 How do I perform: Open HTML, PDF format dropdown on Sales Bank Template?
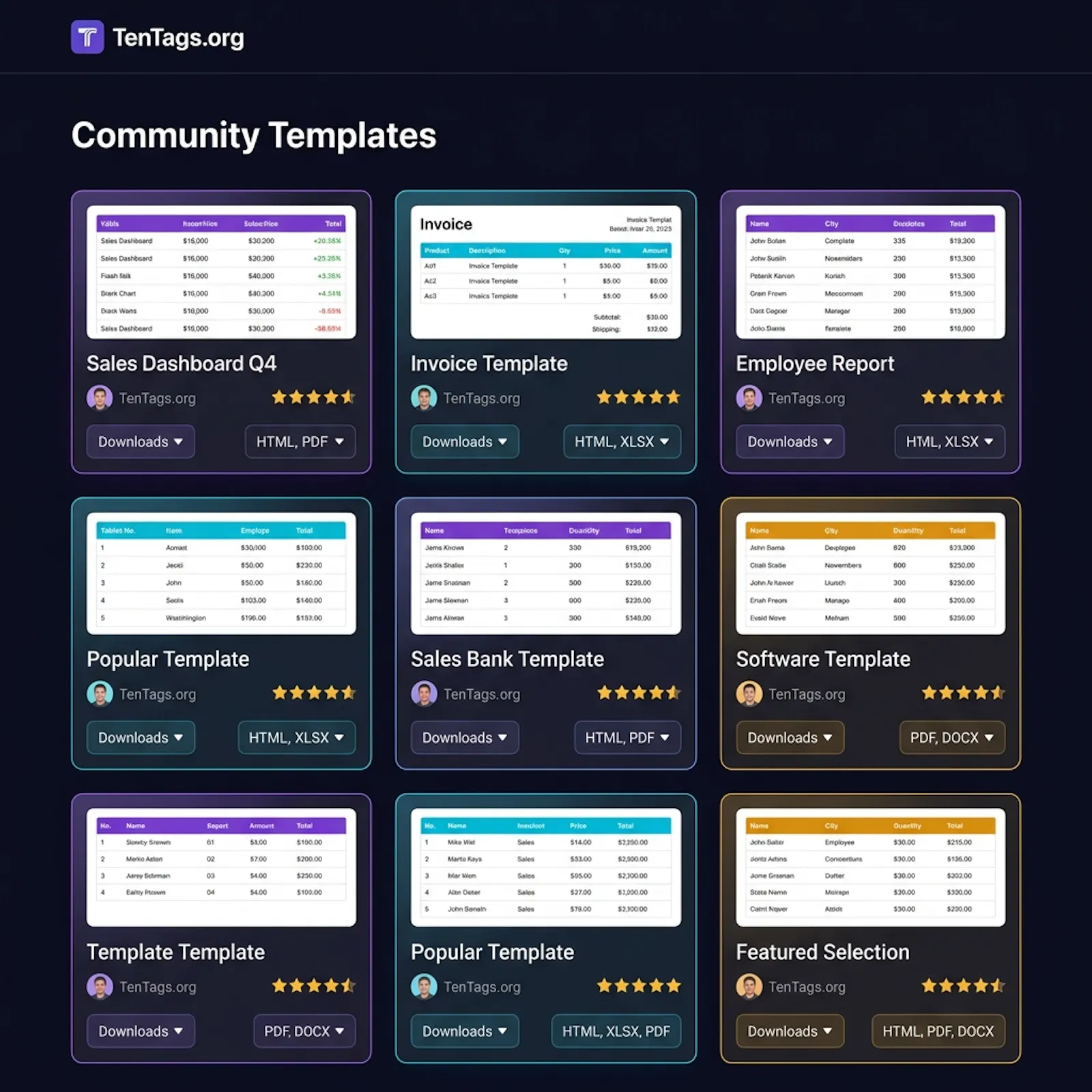tap(627, 738)
